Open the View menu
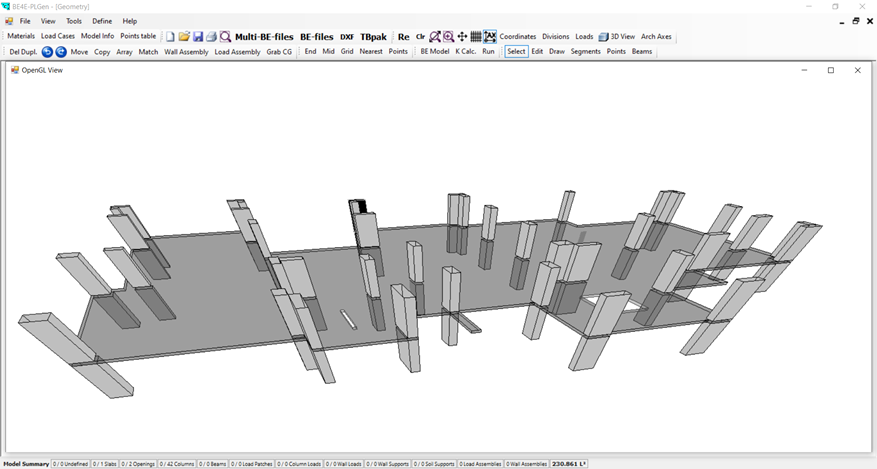The image size is (877, 469). (x=48, y=21)
